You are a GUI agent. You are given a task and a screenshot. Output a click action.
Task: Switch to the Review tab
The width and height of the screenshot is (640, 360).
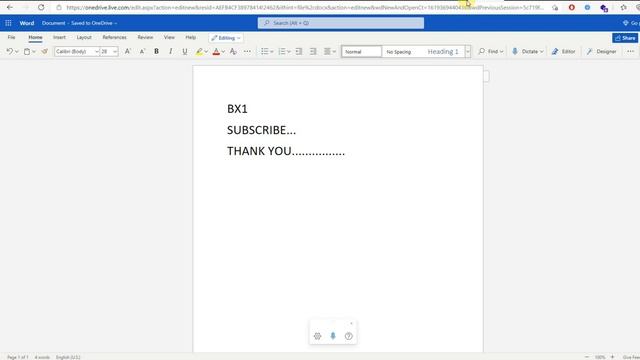pos(145,37)
